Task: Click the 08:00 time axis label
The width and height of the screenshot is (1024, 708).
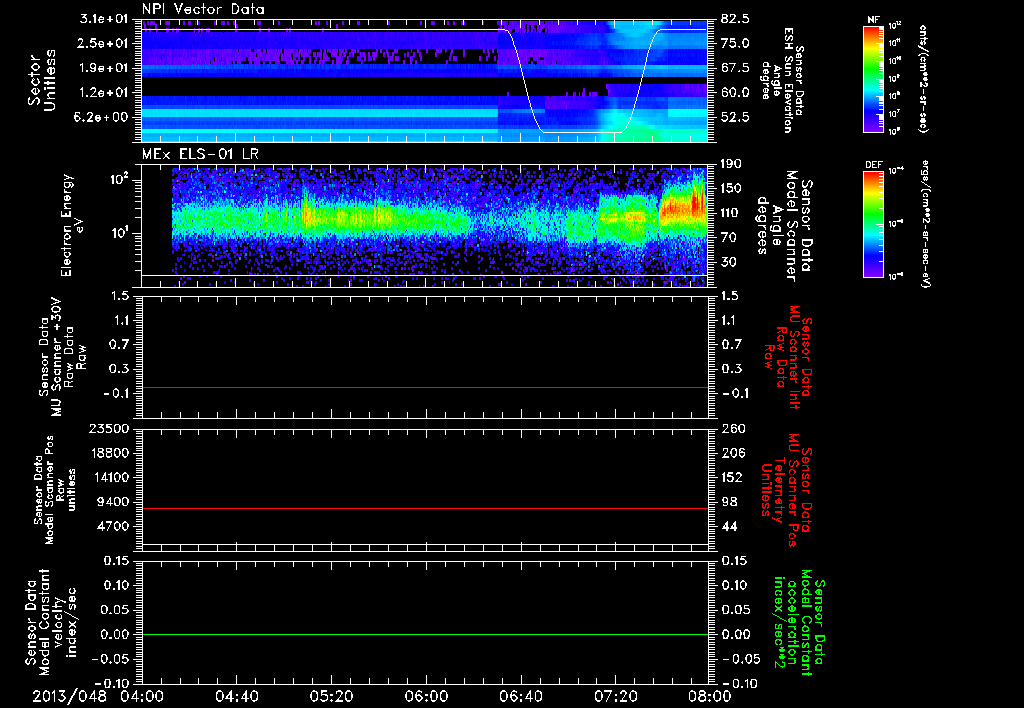Action: click(x=710, y=696)
